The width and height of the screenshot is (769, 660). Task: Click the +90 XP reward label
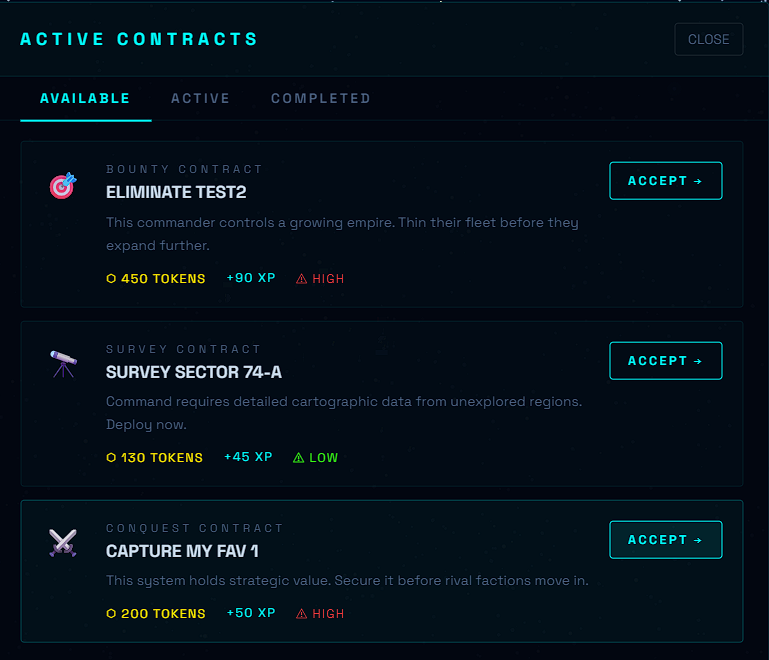coord(251,278)
